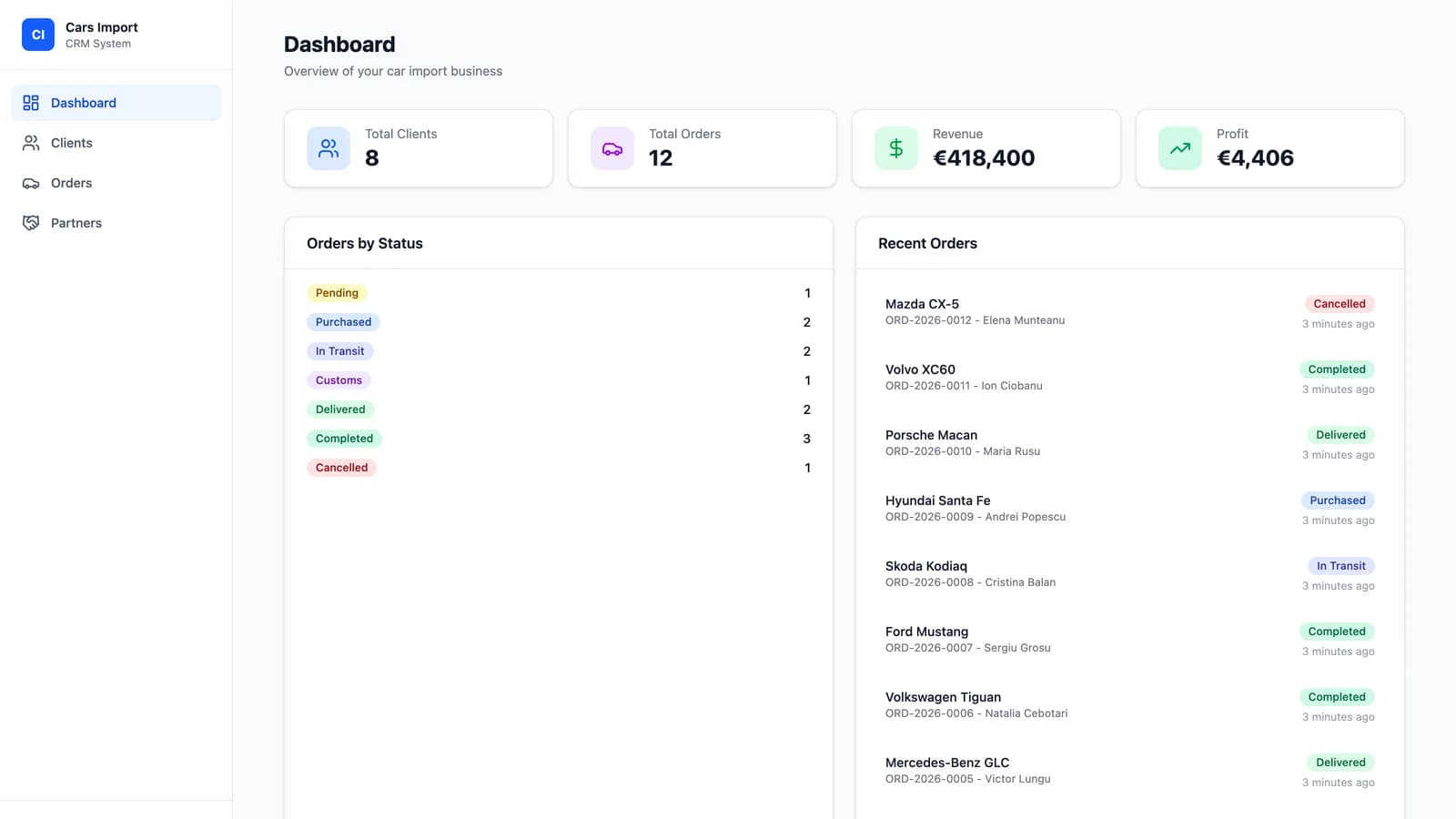Click the purple car icon on Total Orders
This screenshot has width=1456, height=819.
[612, 148]
